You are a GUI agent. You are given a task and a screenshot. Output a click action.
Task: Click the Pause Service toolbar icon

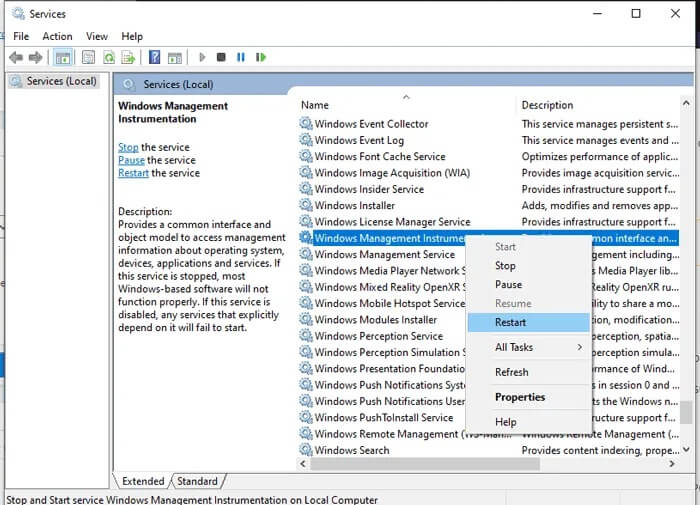click(x=241, y=57)
